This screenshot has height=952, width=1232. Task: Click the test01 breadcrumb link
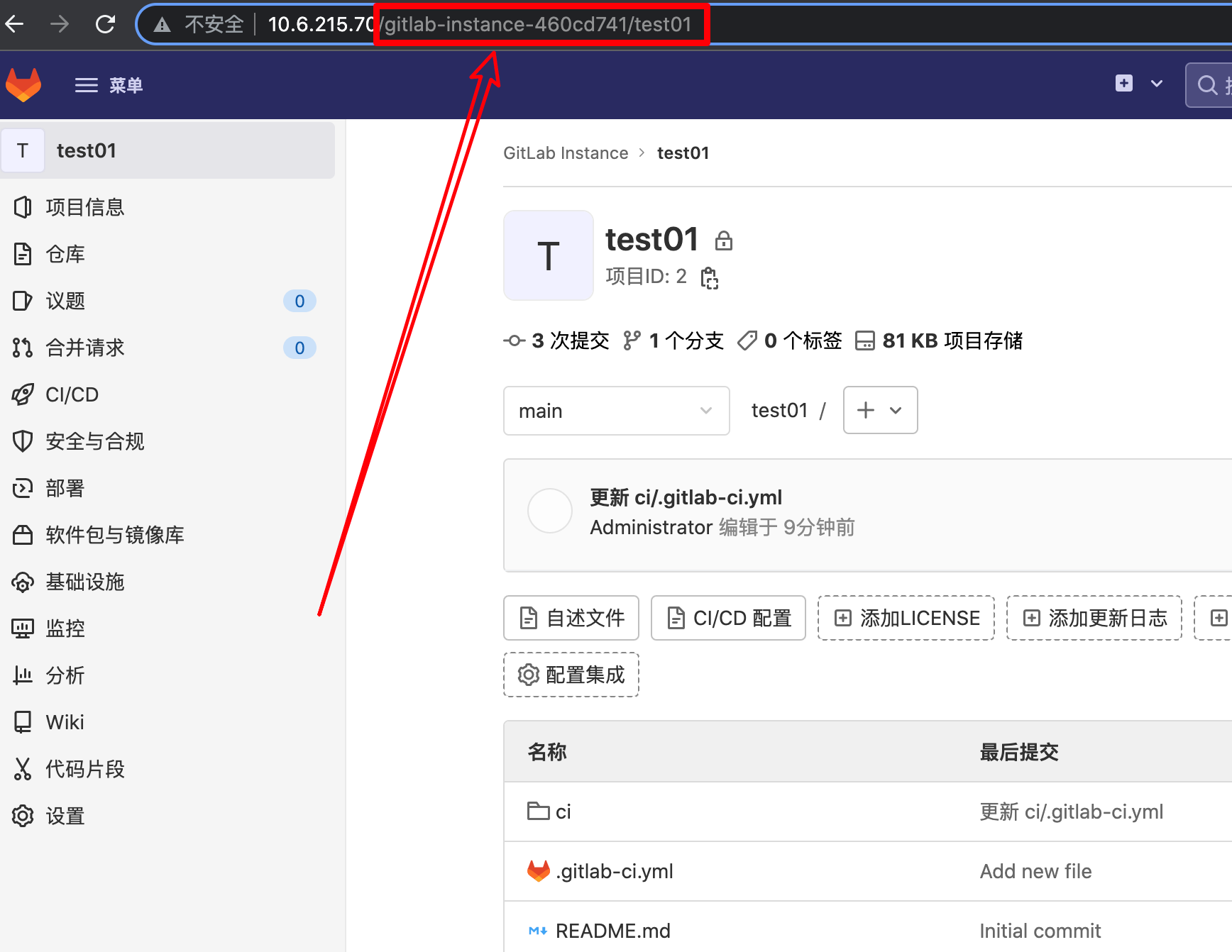tap(683, 153)
